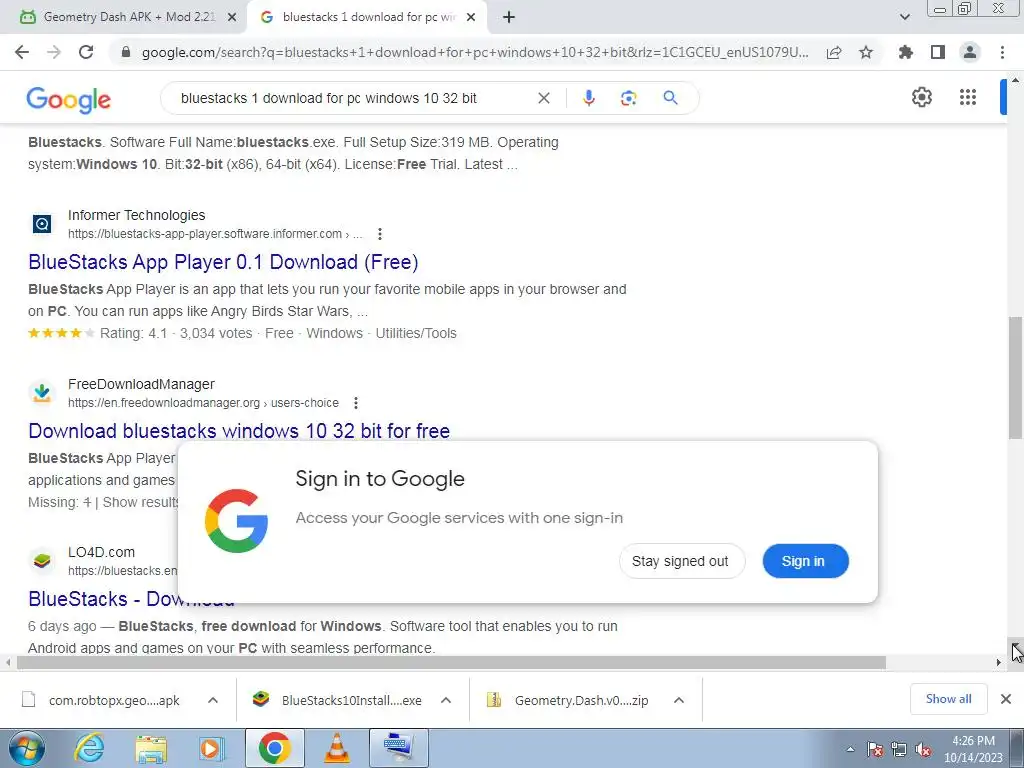Viewport: 1024px width, 768px height.
Task: Click the scroll-right arrow of horizontal scrollbar
Action: (999, 663)
